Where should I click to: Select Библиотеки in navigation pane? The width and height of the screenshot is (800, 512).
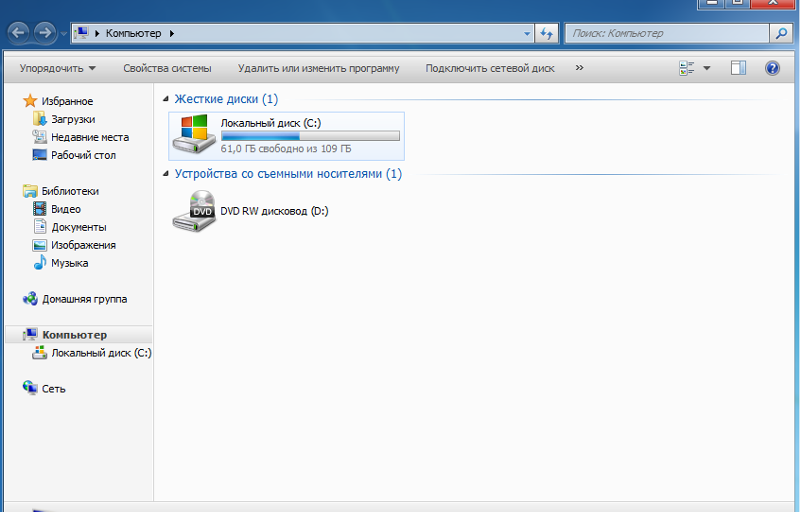click(x=70, y=191)
